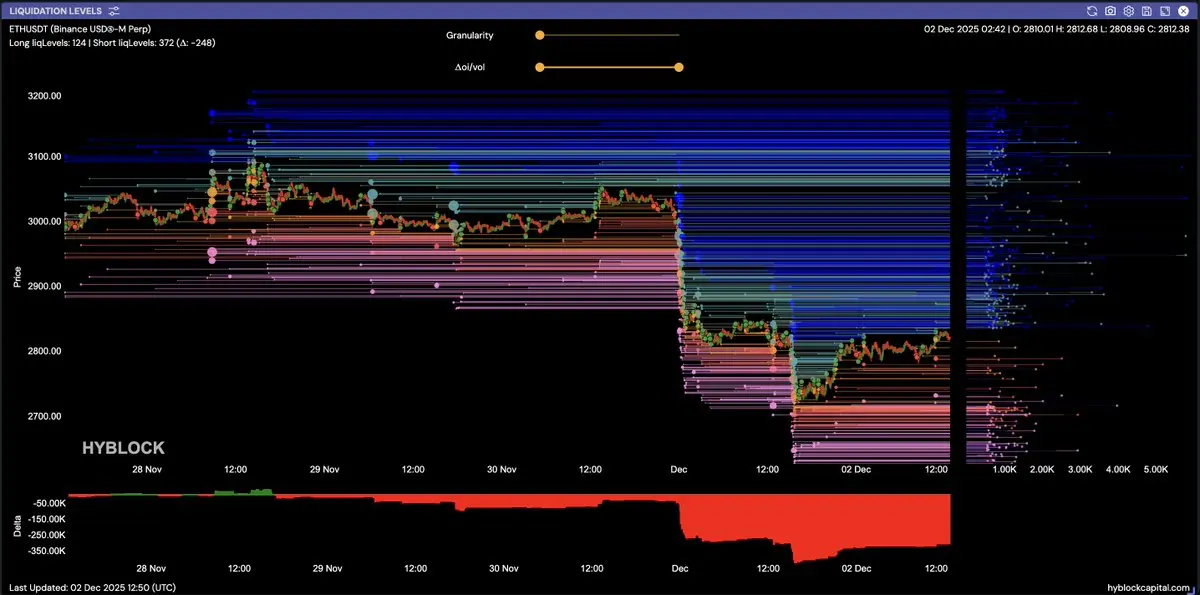The image size is (1200, 595).
Task: Click the 3100.00 price axis label
Action: tap(43, 157)
